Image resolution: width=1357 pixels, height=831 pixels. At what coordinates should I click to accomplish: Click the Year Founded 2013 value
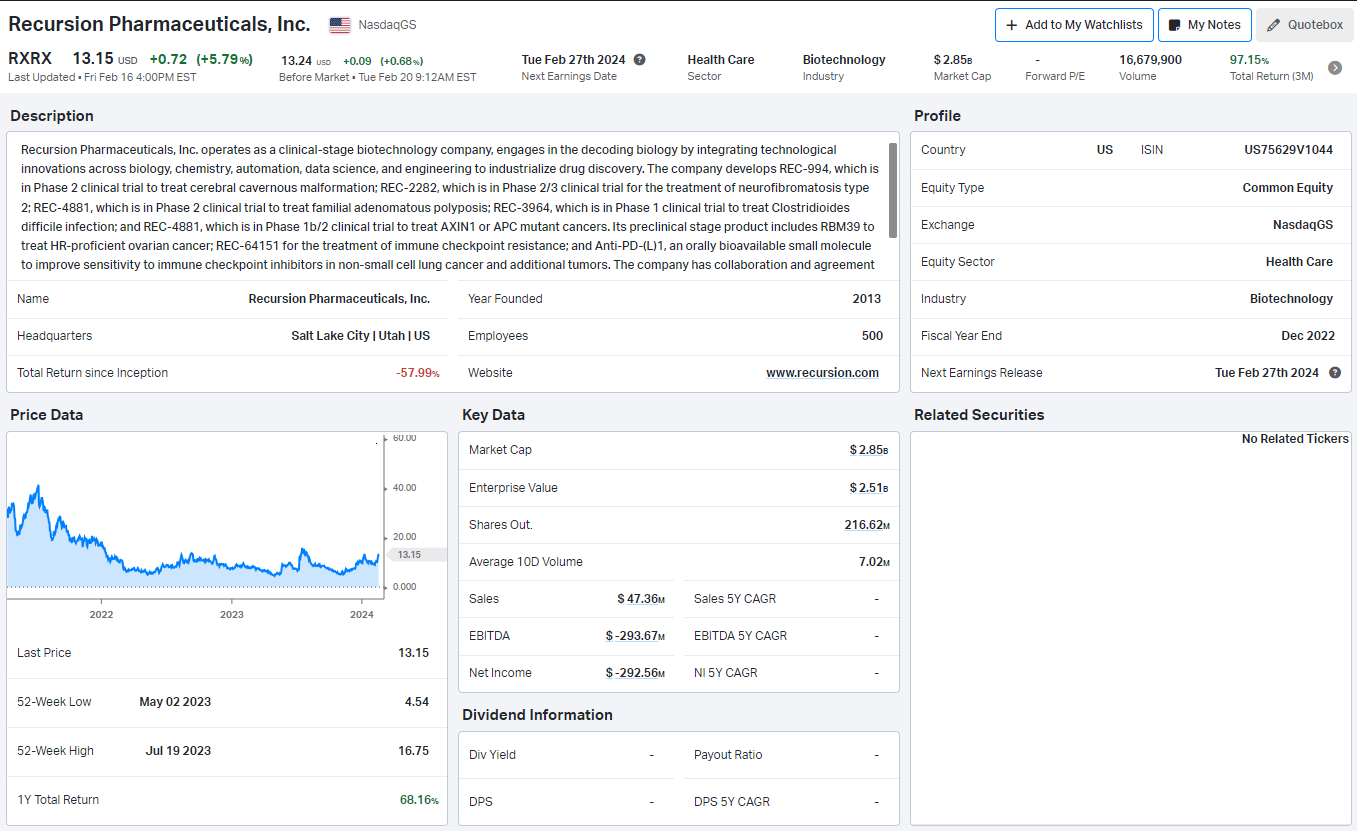867,299
